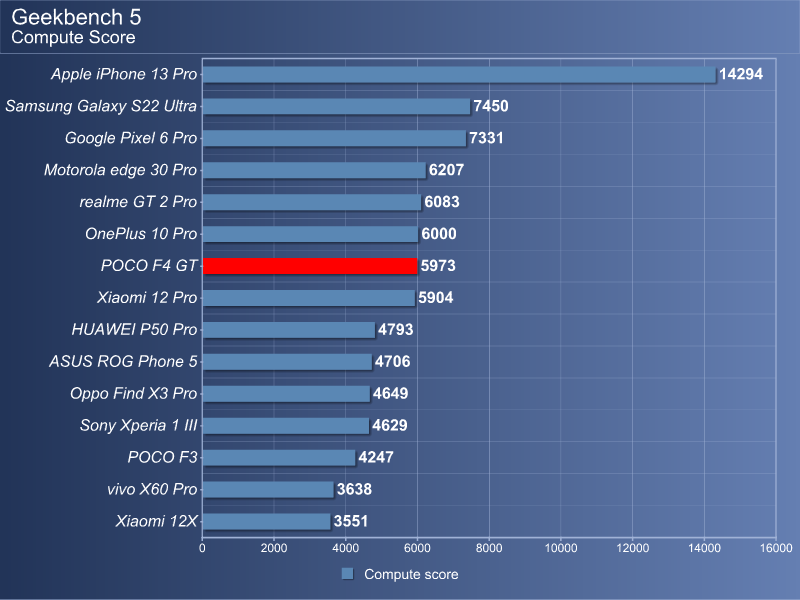
Task: Select the Samsung Galaxy S22 Ultra bar
Action: [336, 106]
